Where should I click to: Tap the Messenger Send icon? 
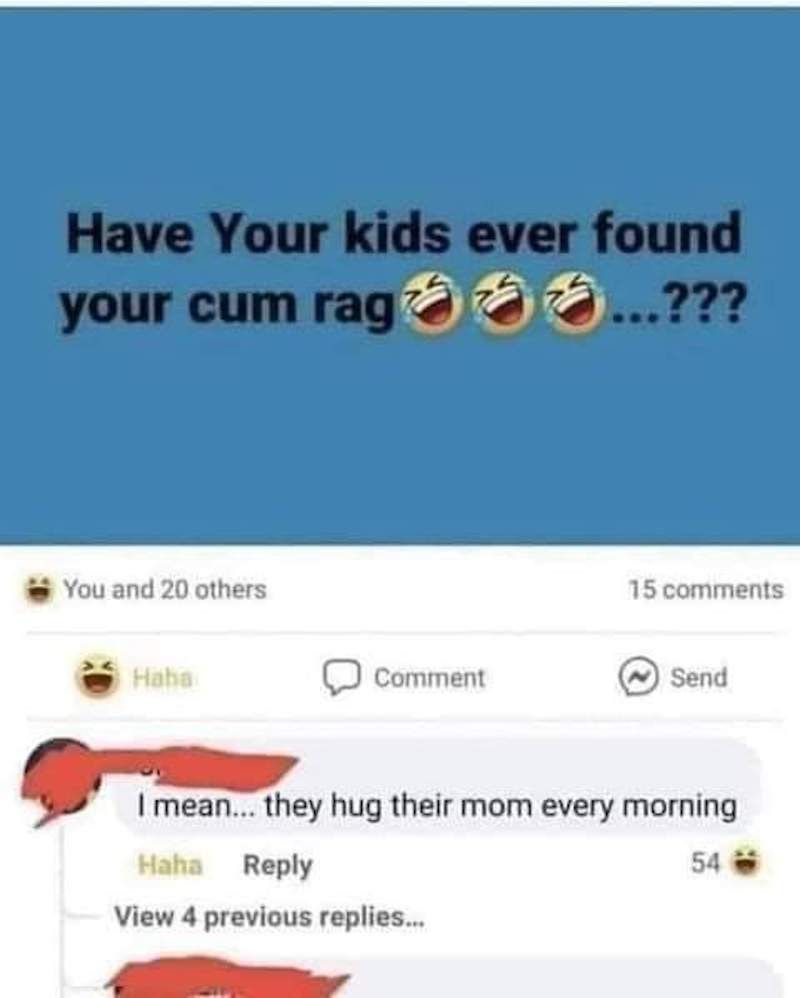638,677
